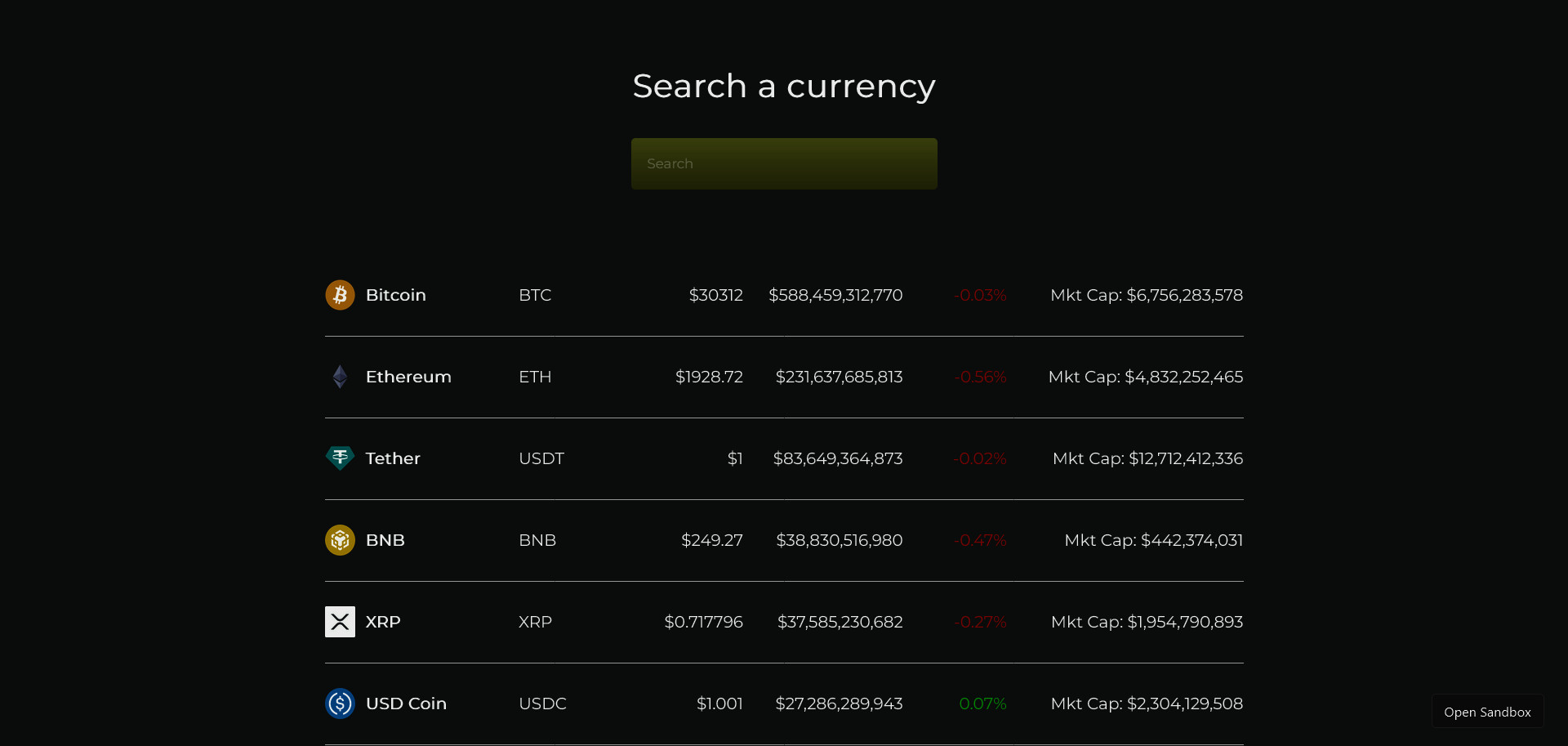Click the BNB coin icon

(x=340, y=540)
